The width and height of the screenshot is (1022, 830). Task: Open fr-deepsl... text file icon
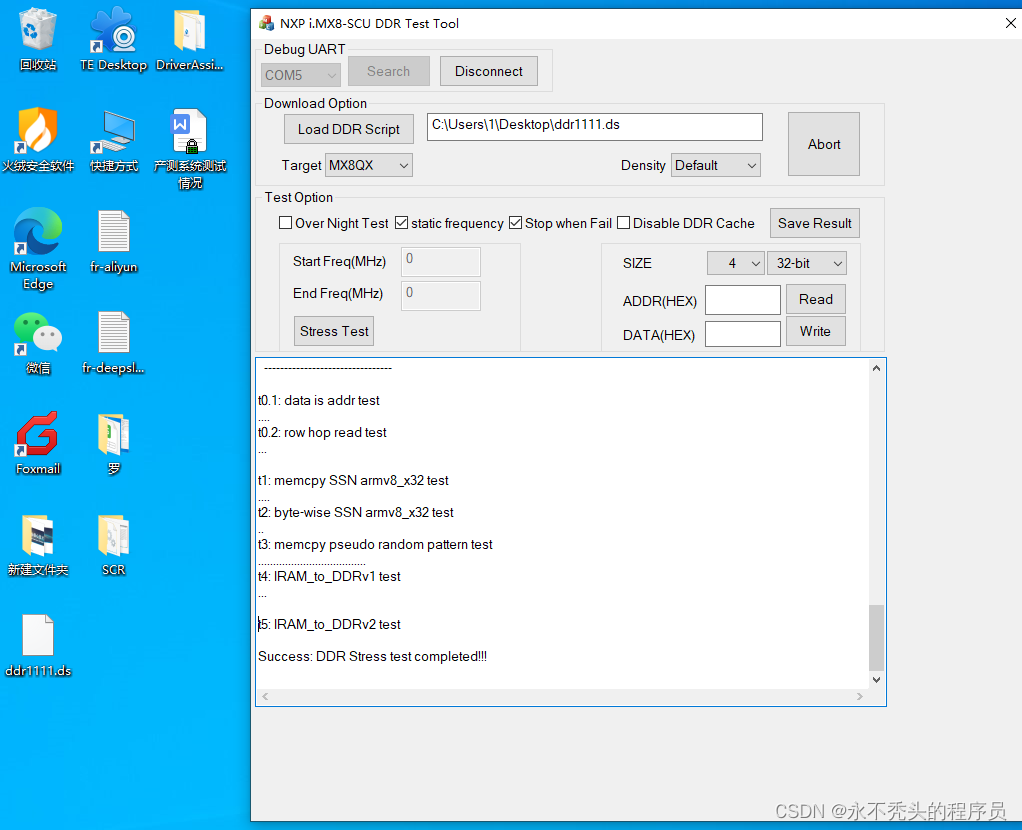(x=113, y=342)
